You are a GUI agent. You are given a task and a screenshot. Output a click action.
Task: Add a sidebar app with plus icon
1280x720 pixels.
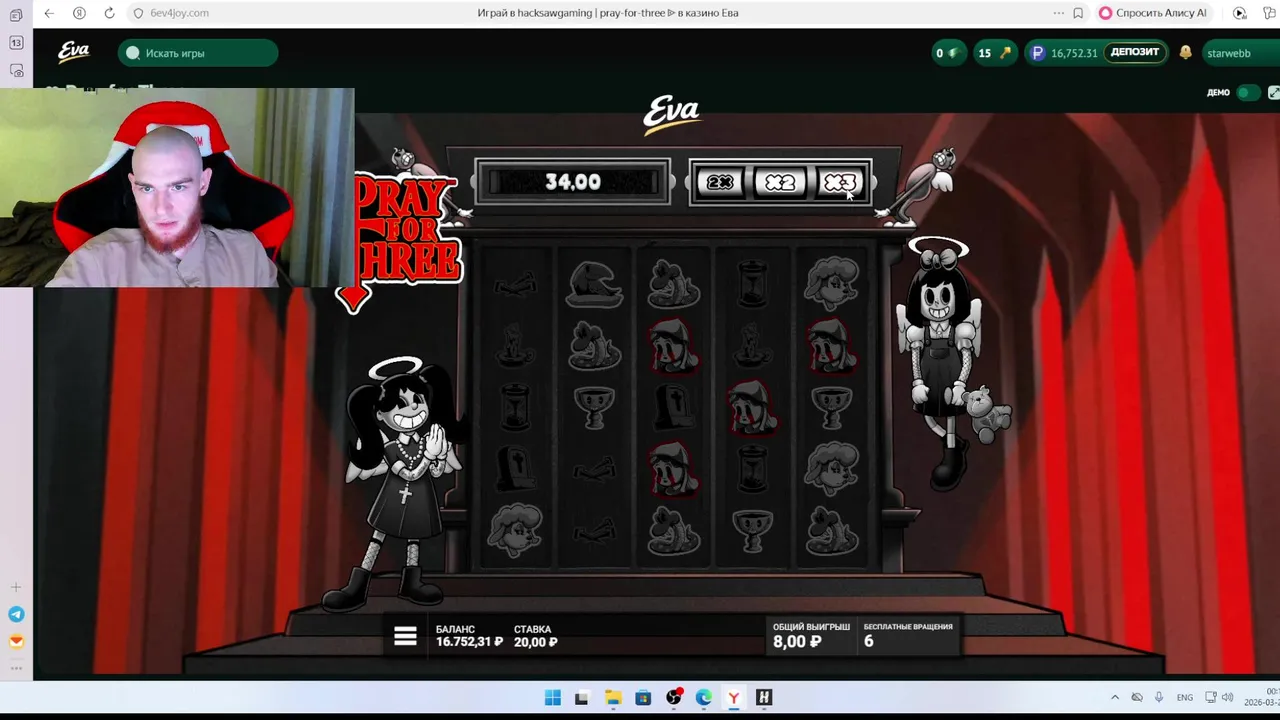16,587
